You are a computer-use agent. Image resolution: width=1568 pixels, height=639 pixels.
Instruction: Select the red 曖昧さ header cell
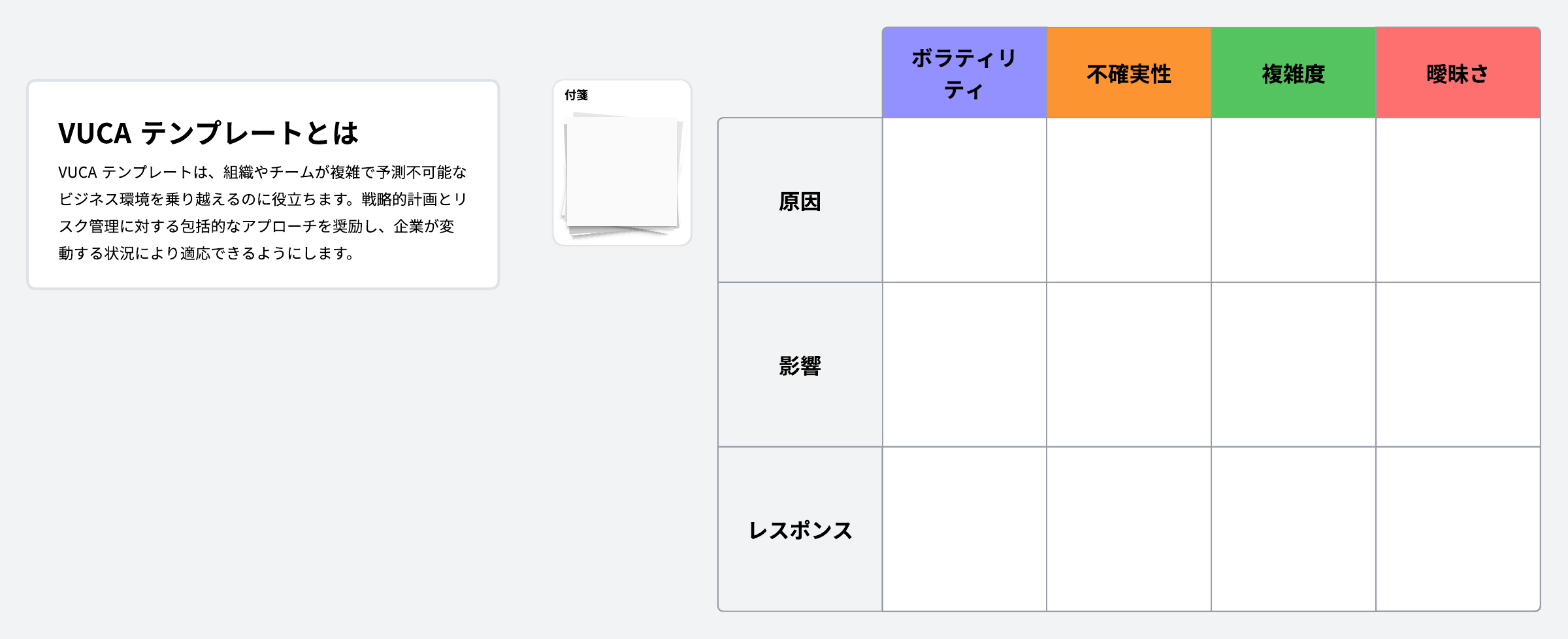point(1458,73)
